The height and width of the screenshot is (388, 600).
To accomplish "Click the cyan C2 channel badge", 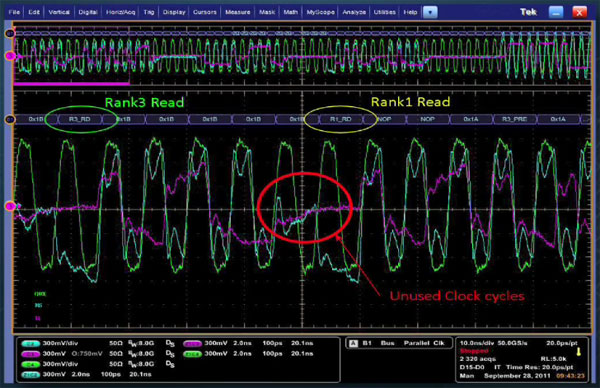I will click(31, 344).
